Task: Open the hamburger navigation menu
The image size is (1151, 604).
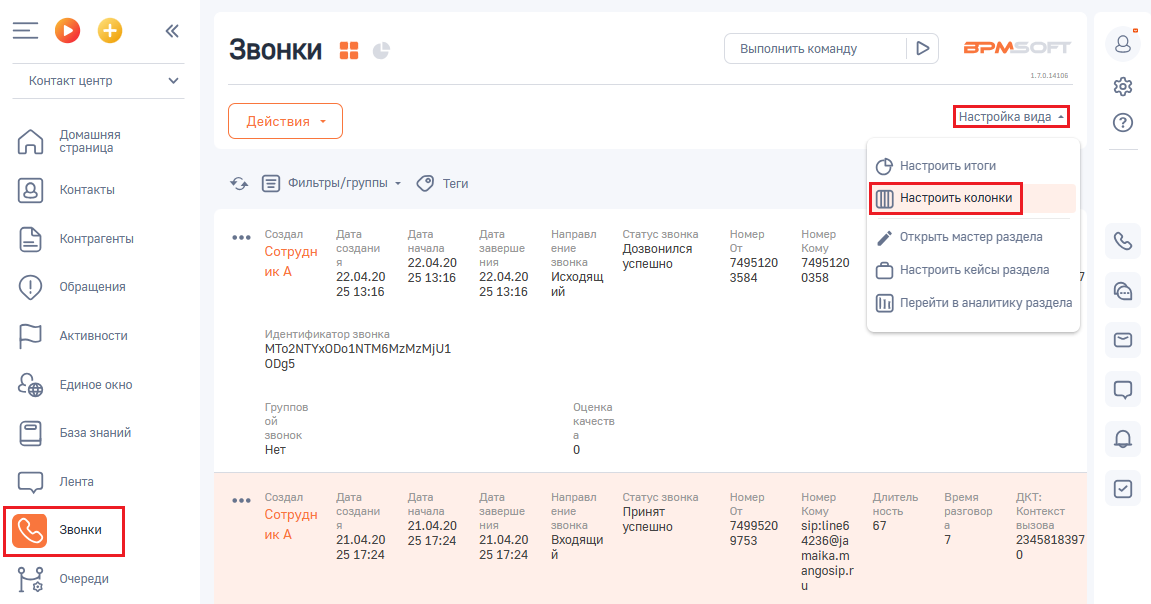Action: 25,31
